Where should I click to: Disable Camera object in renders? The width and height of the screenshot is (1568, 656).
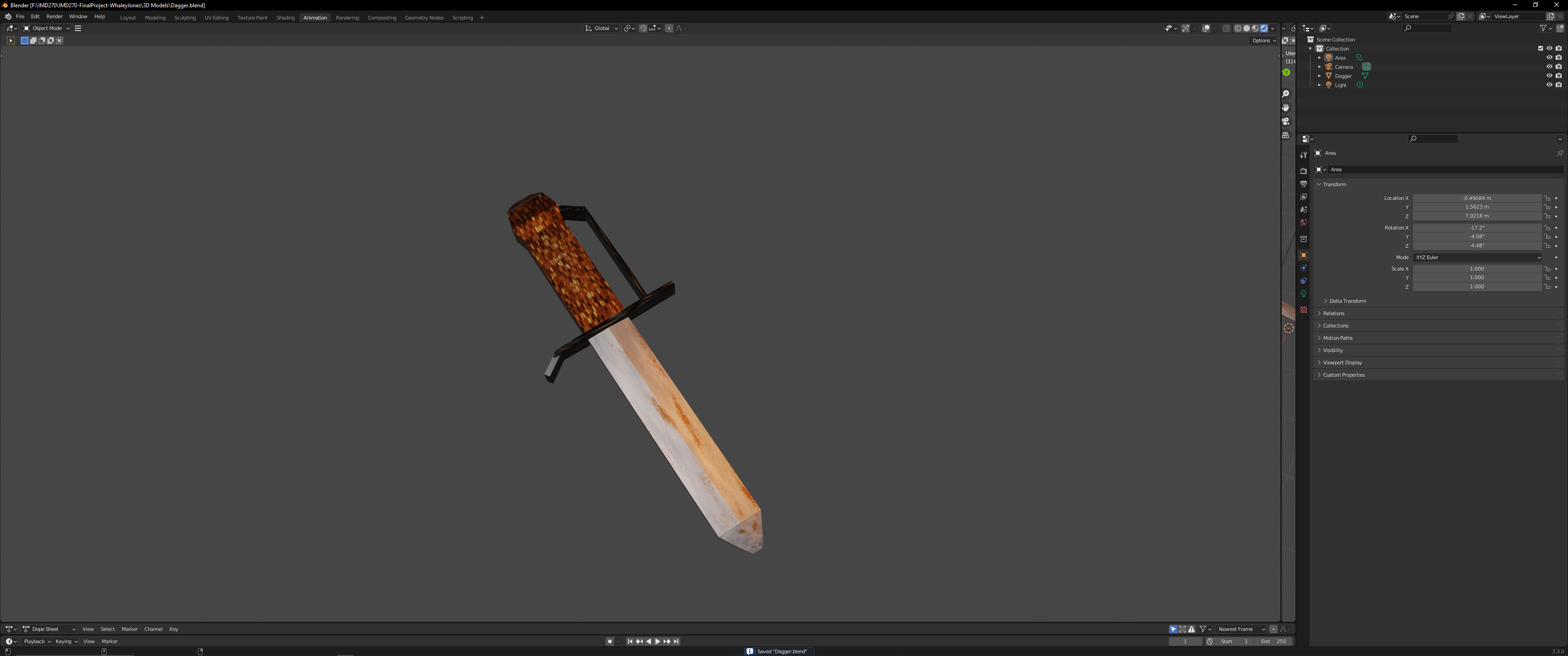click(x=1558, y=67)
